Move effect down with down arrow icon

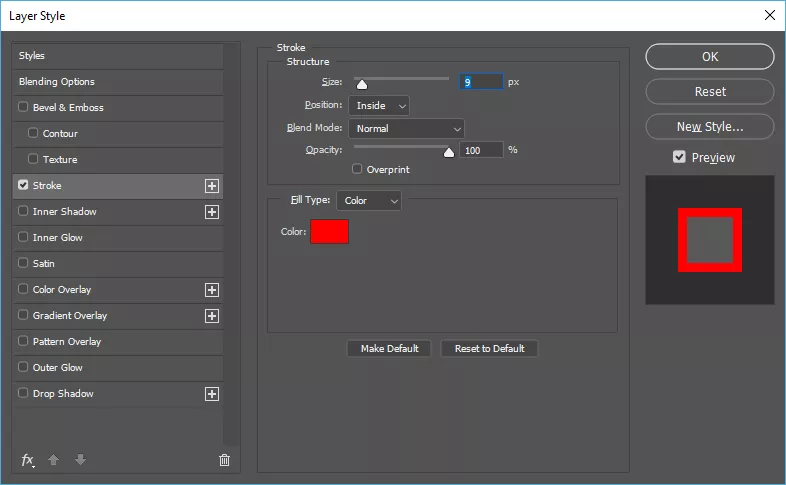click(x=80, y=459)
